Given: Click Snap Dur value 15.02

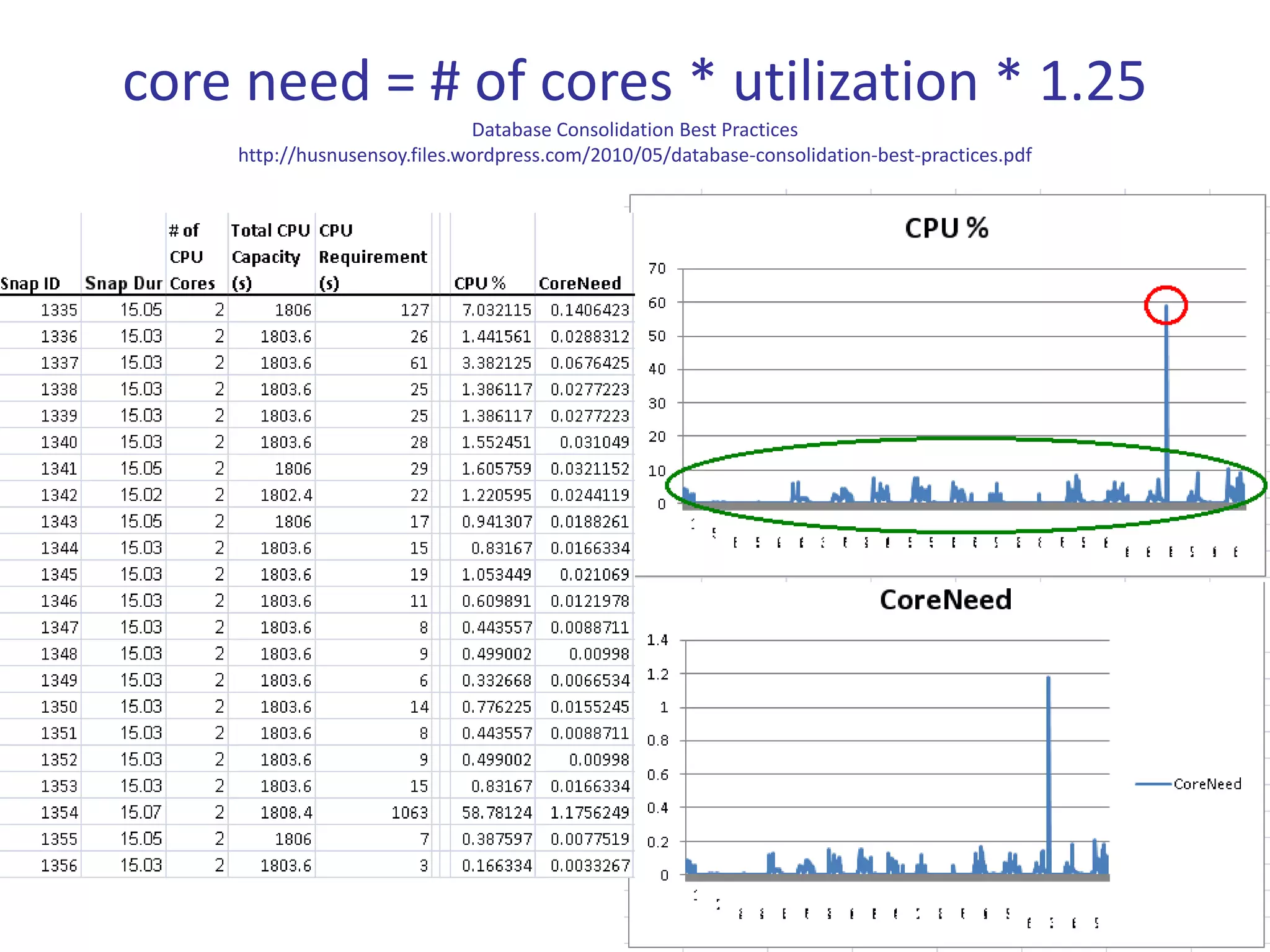Looking at the screenshot, I should pos(141,495).
